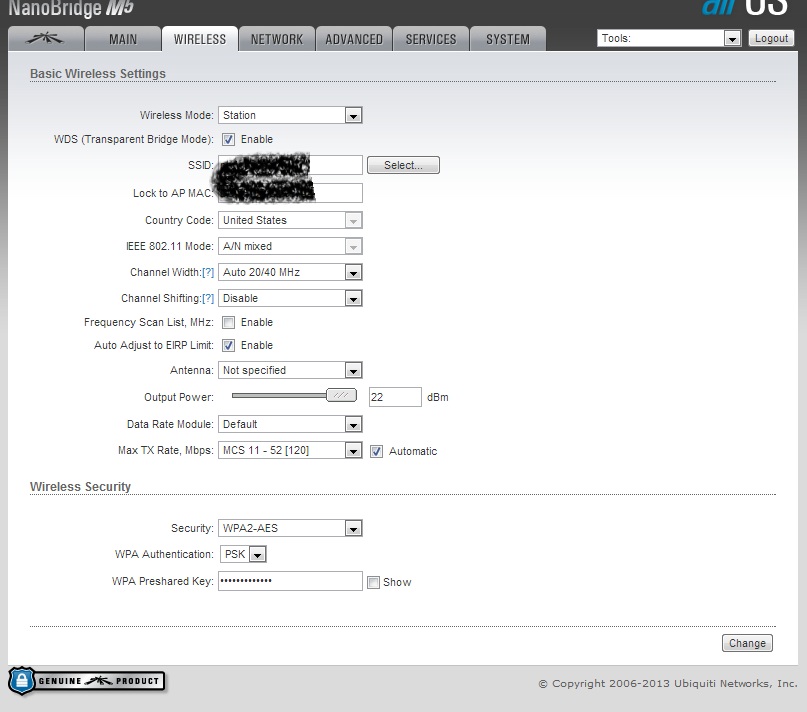
Task: Click the Change button
Action: [x=747, y=643]
